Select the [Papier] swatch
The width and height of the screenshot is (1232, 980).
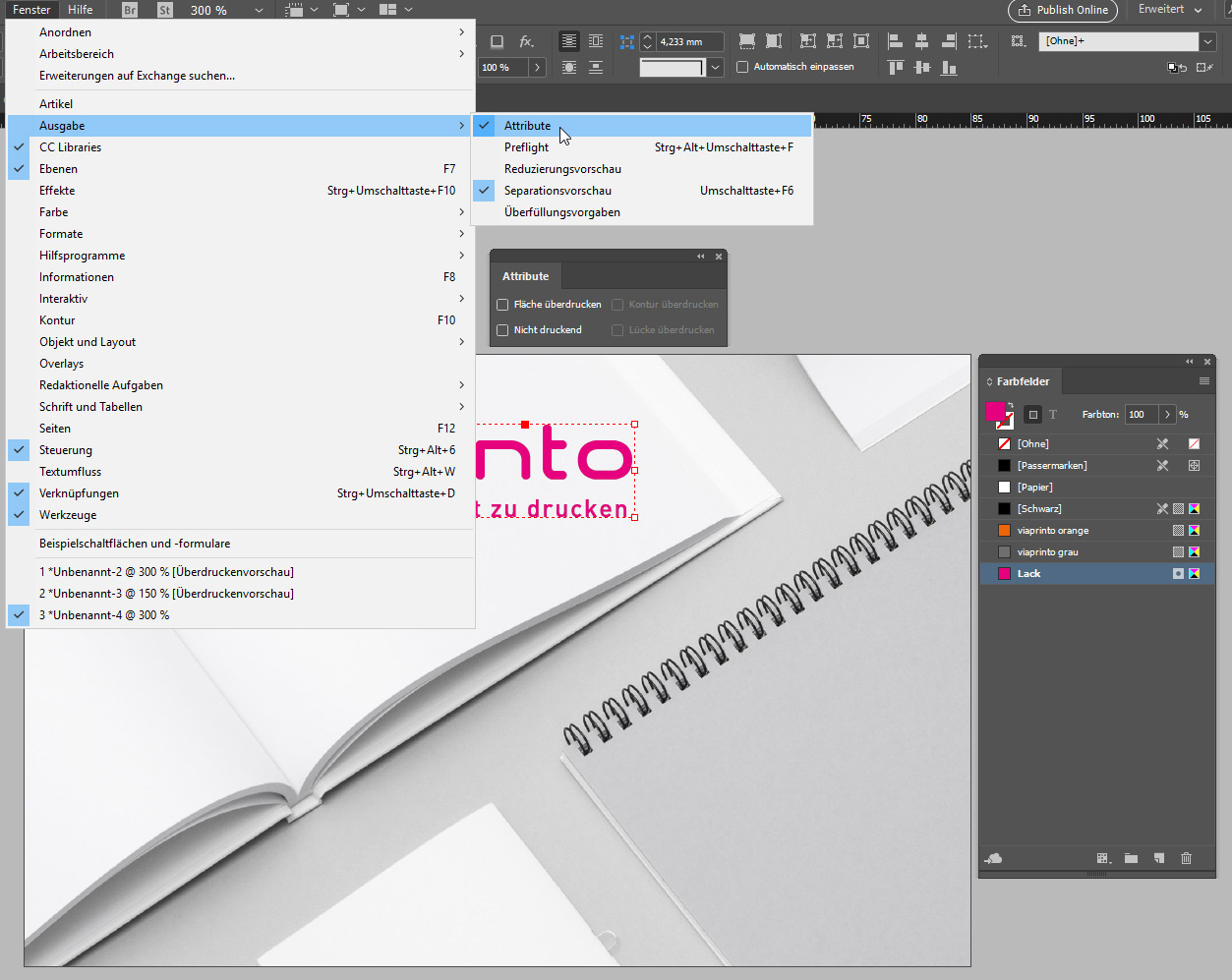coord(1097,488)
